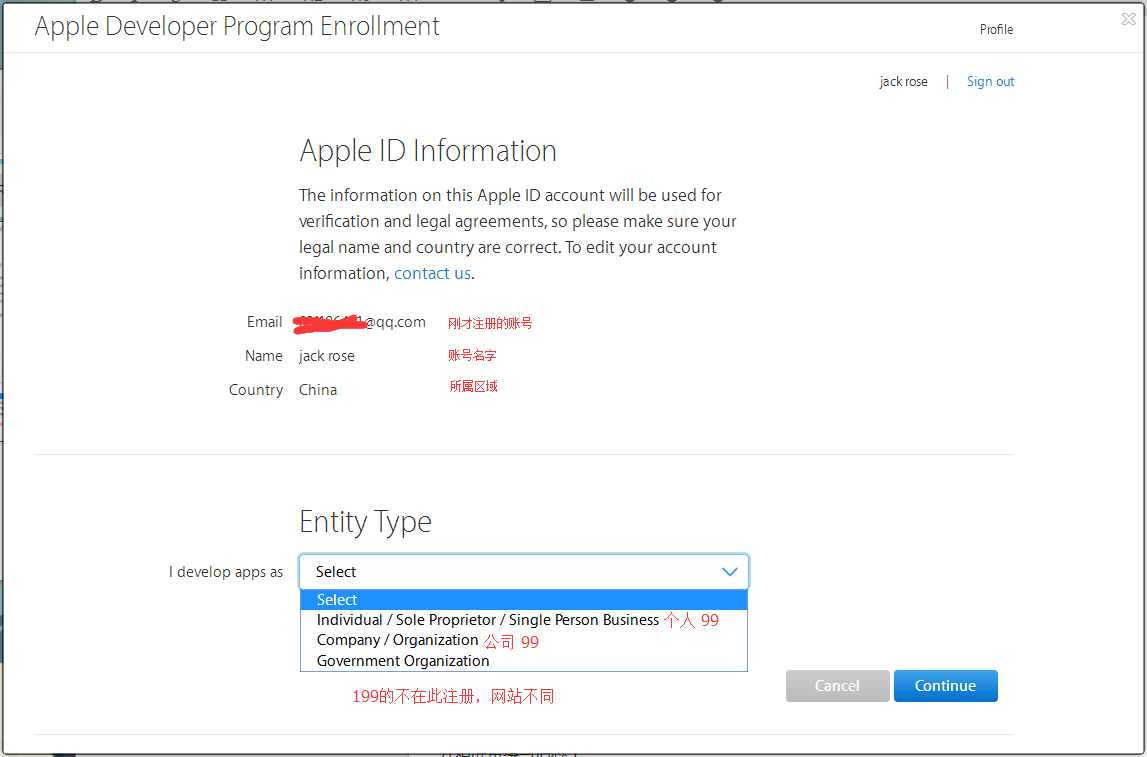1147x757 pixels.
Task: Click the Cancel button
Action: [x=838, y=685]
